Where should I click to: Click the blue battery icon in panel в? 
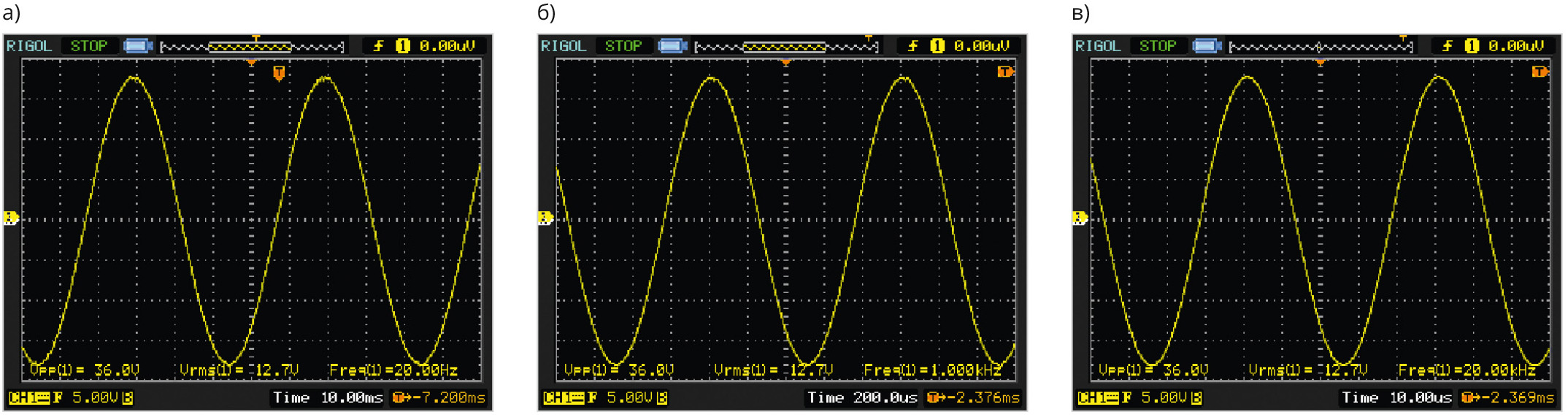pyautogui.click(x=1206, y=46)
